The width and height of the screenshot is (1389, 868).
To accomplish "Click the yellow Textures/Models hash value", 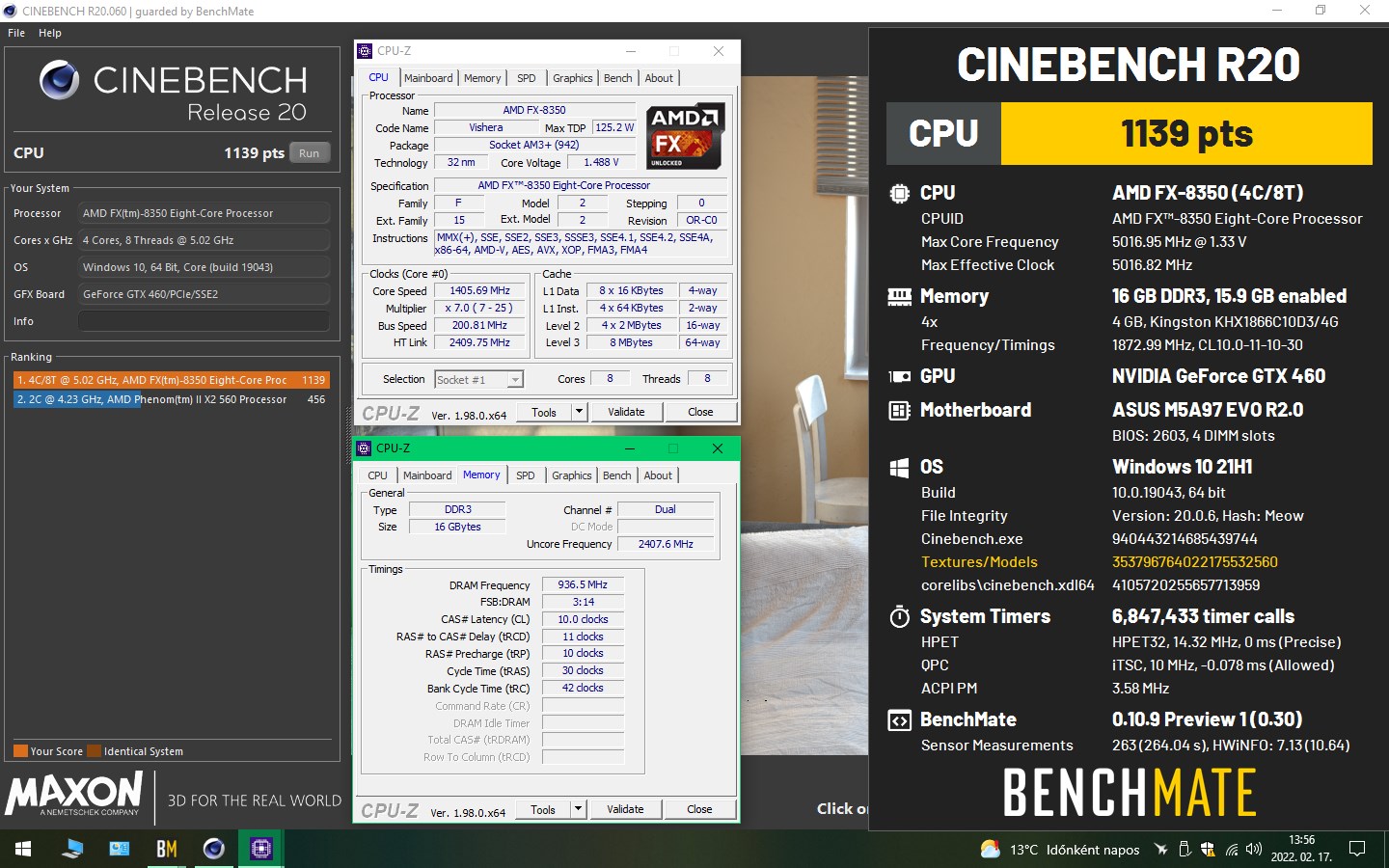I will click(x=1194, y=562).
